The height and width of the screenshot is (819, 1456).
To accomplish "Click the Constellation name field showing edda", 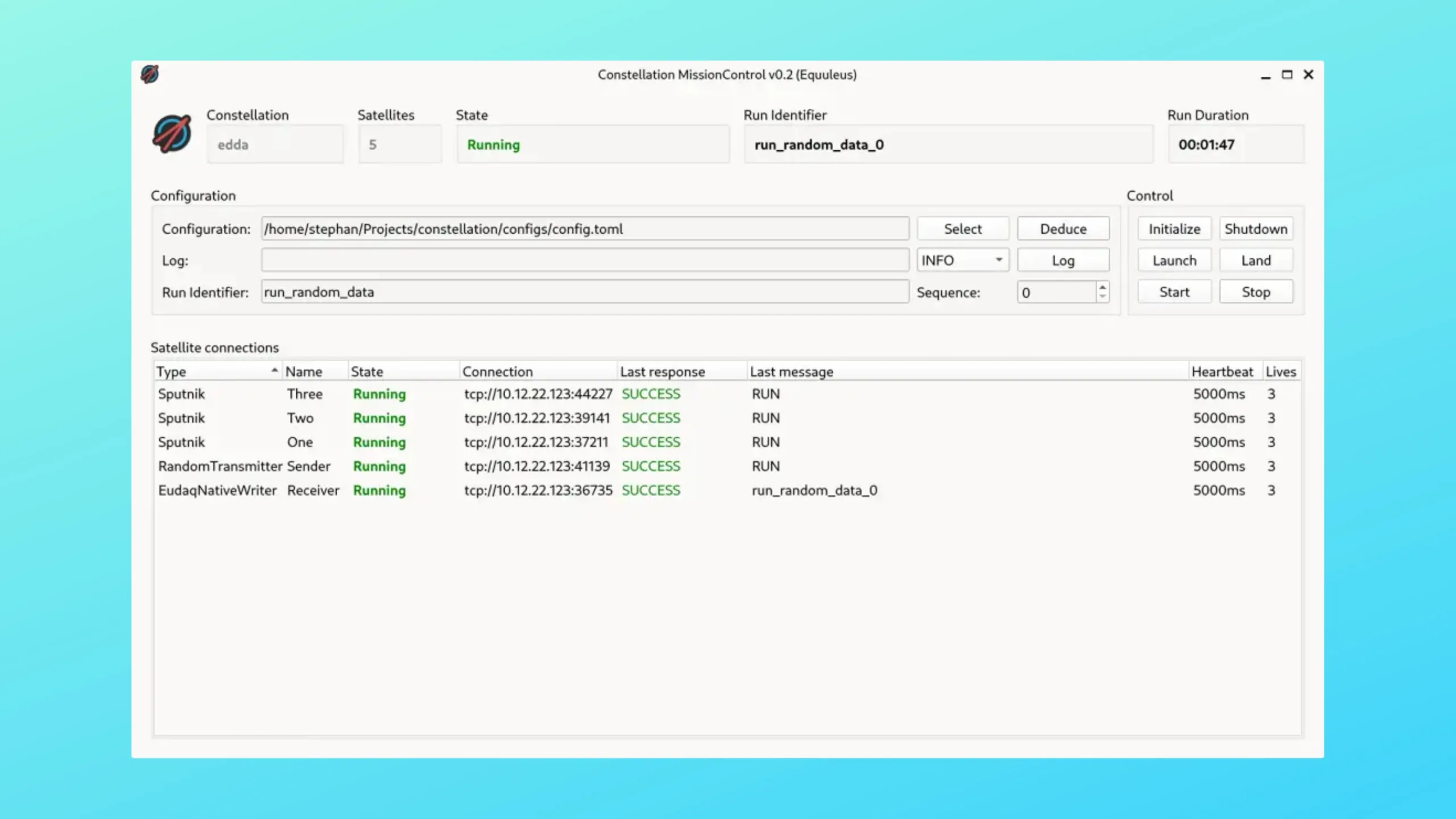I will [x=275, y=144].
